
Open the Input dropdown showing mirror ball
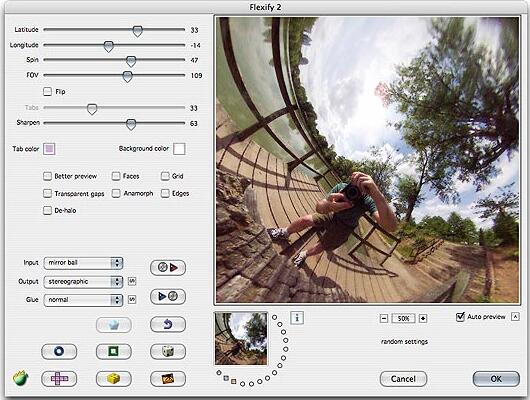click(83, 263)
